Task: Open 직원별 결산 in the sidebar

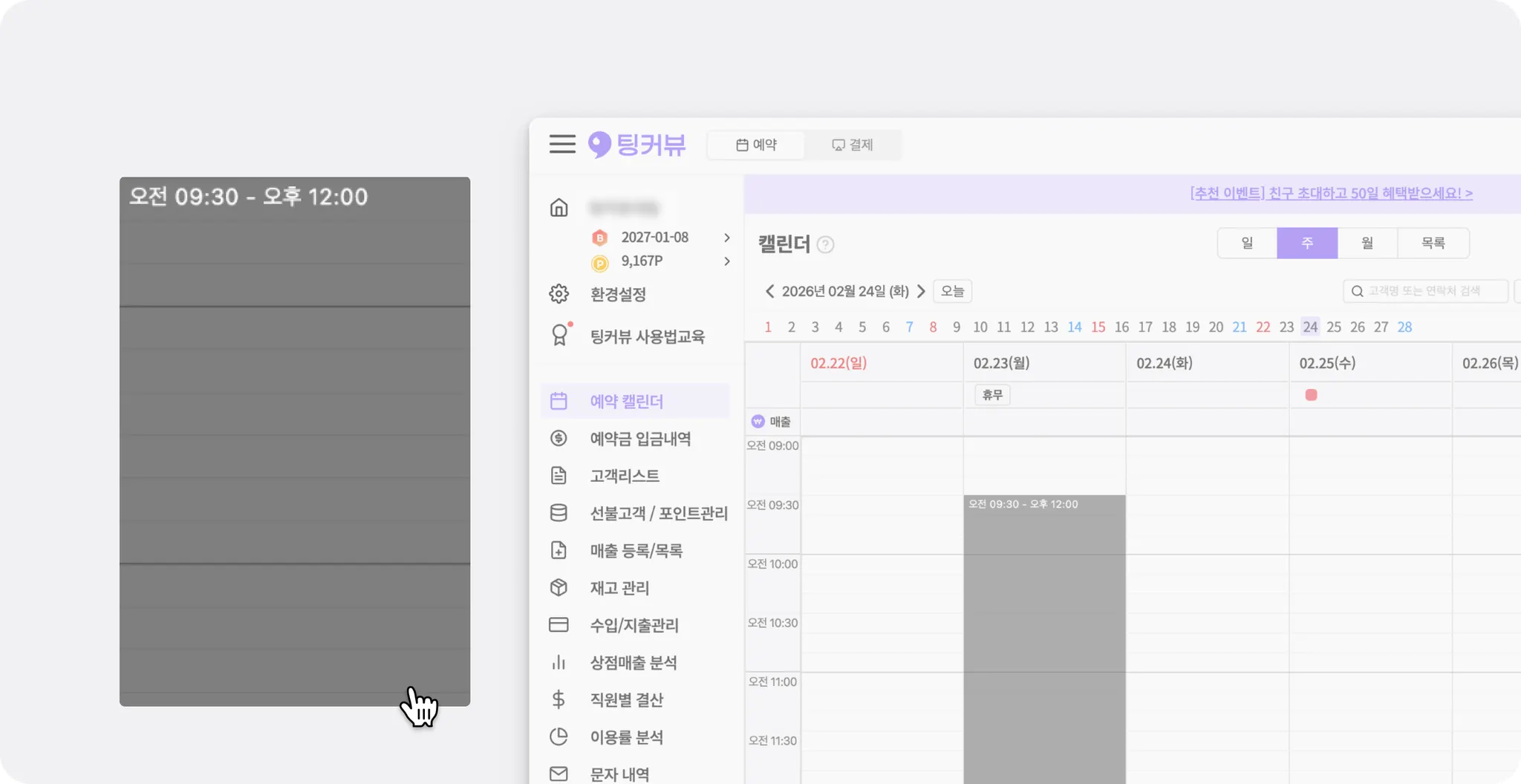Action: 627,699
